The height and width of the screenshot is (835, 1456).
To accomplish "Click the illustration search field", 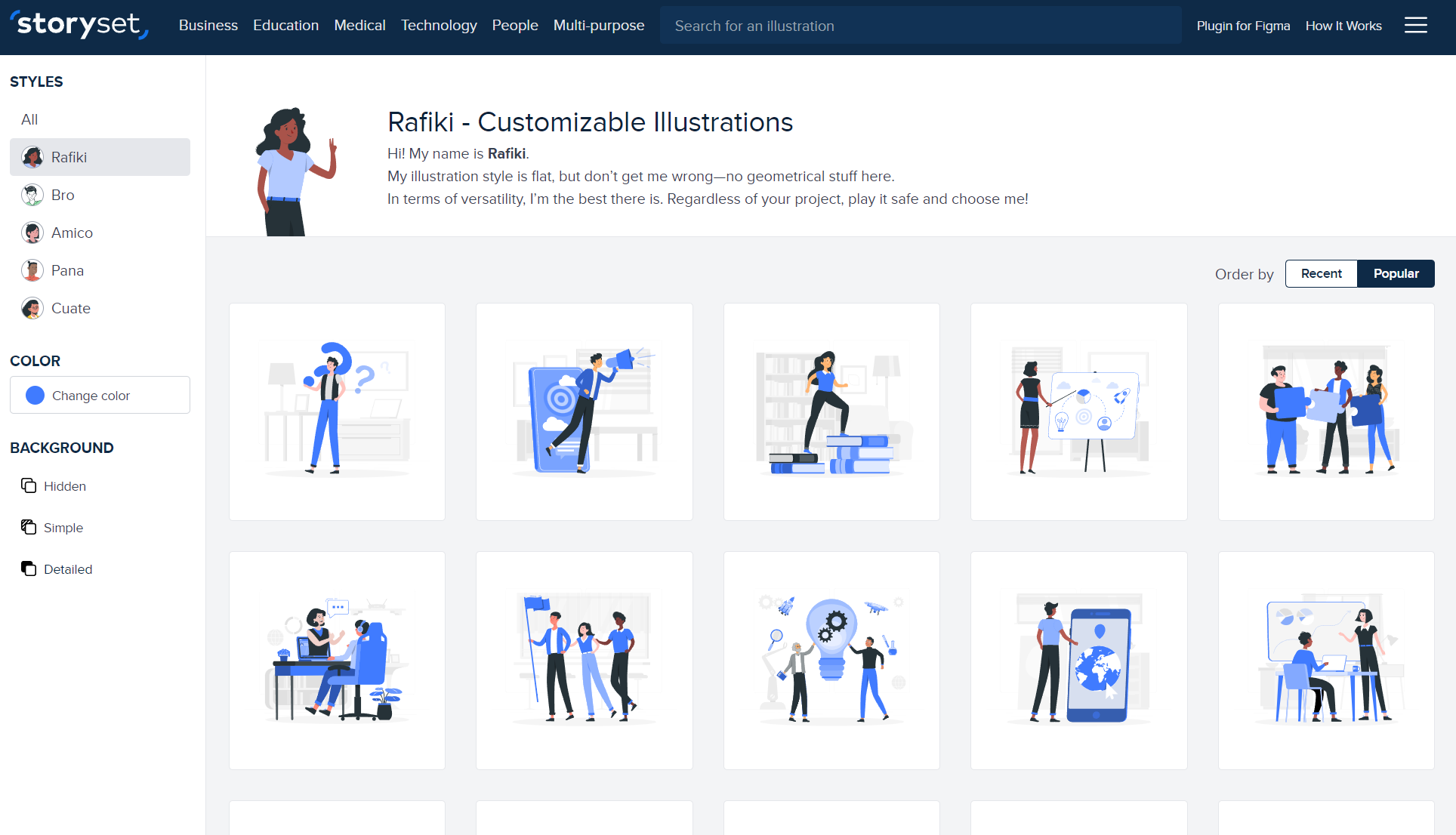I will pyautogui.click(x=920, y=26).
